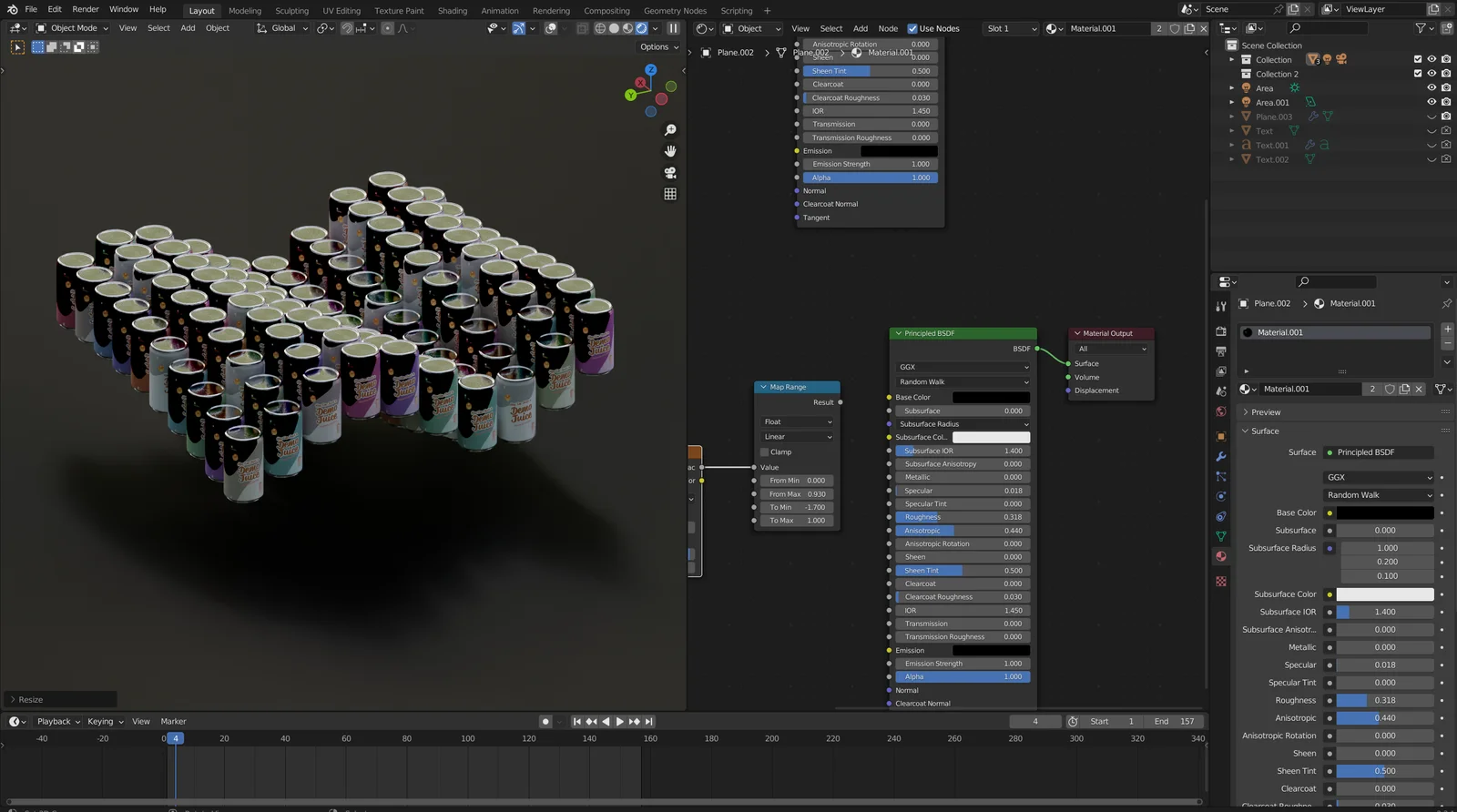Open the Texture properties tab
This screenshot has height=812, width=1457.
[1221, 581]
